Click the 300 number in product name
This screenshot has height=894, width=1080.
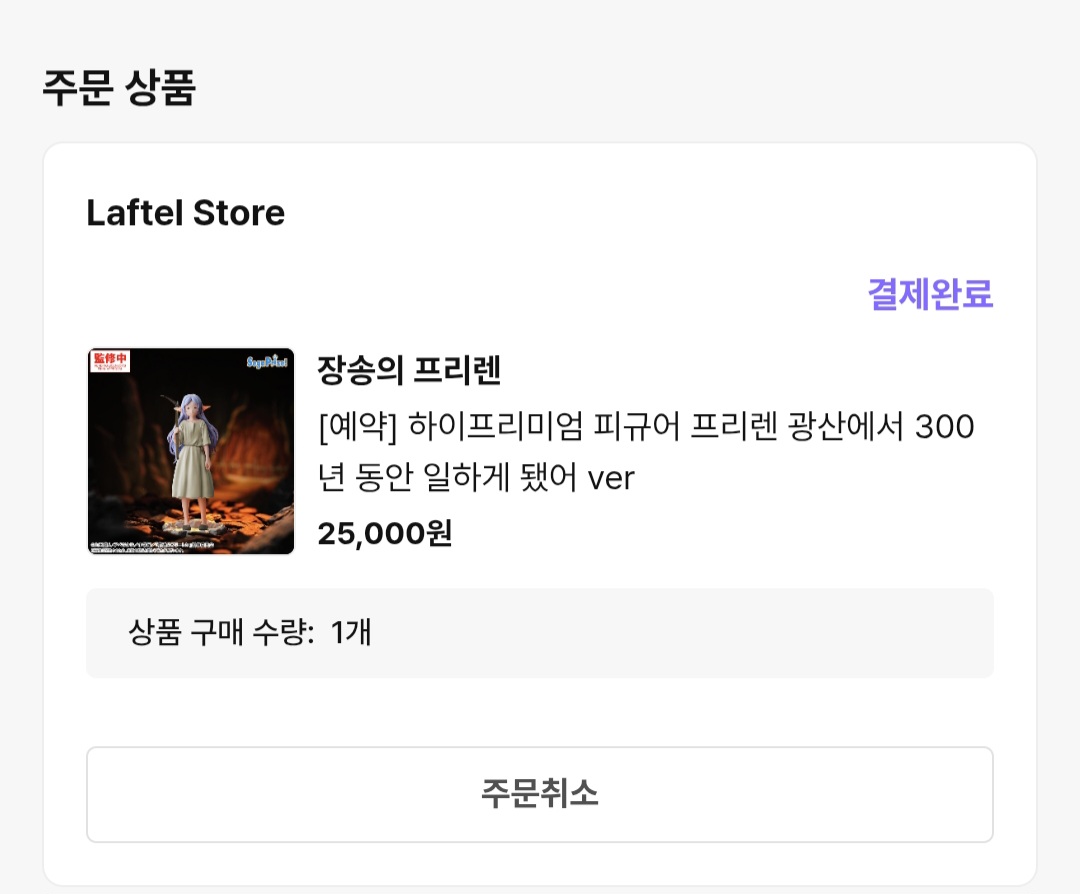tap(944, 426)
